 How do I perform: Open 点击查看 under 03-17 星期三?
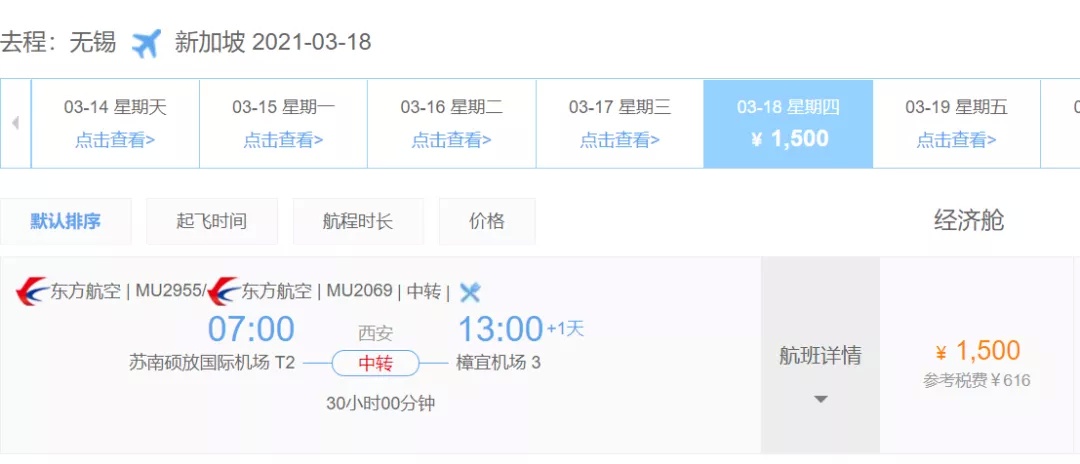(x=619, y=140)
